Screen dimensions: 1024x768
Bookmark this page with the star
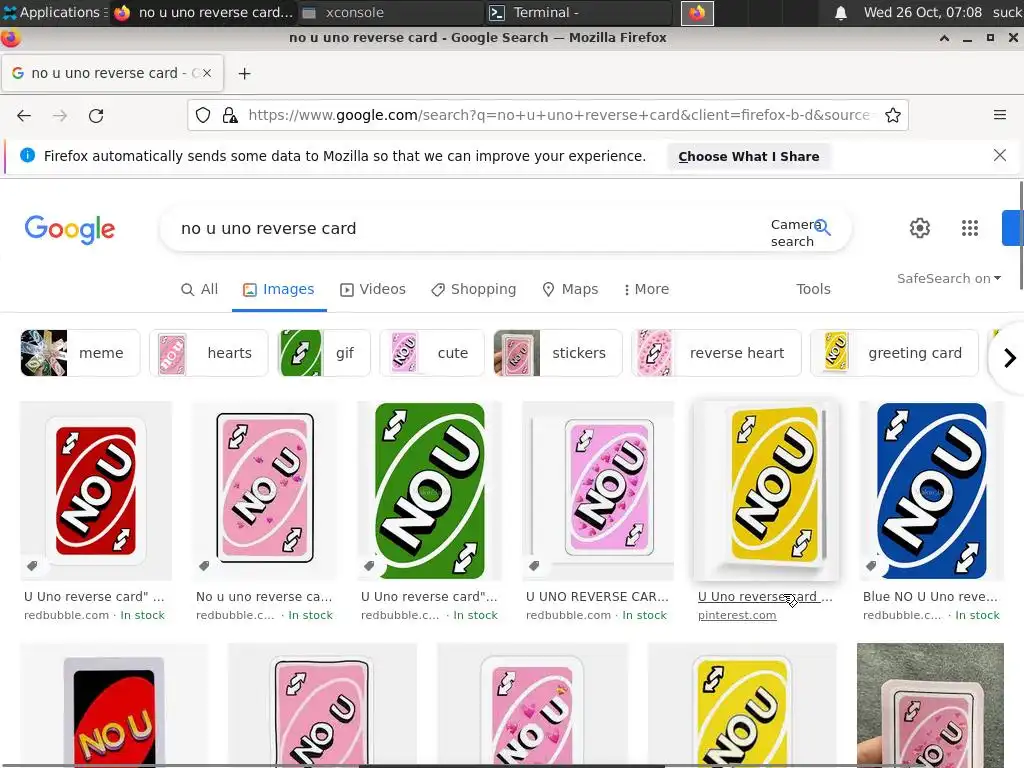(x=893, y=116)
